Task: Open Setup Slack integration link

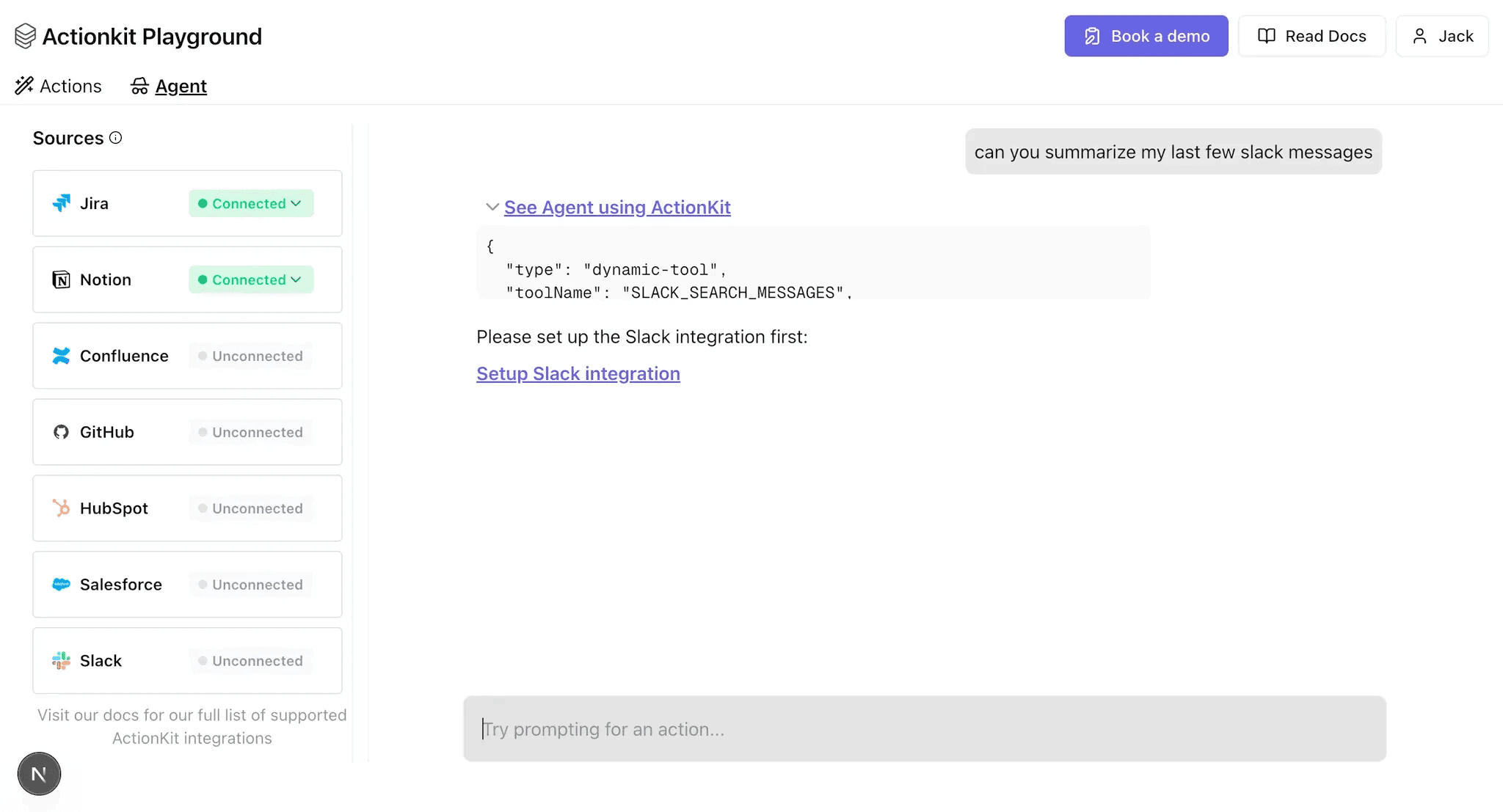Action: [x=578, y=373]
